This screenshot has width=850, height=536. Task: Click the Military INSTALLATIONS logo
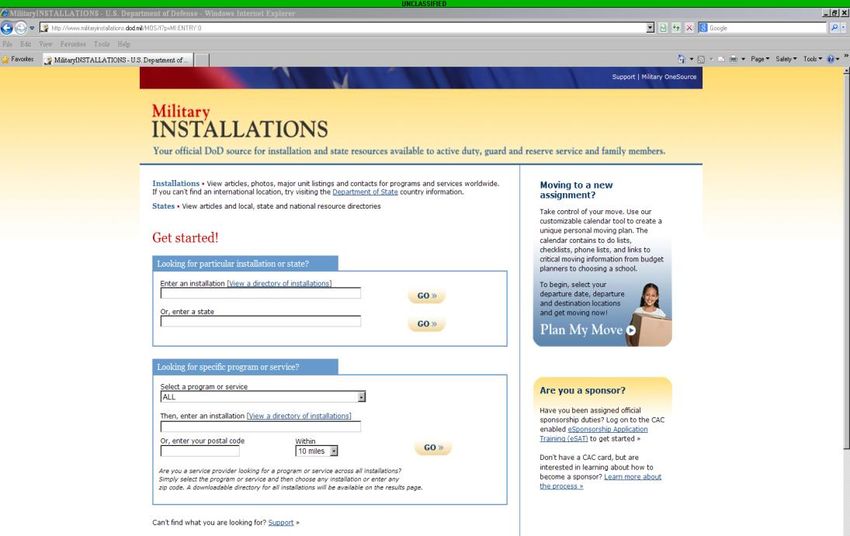[240, 121]
